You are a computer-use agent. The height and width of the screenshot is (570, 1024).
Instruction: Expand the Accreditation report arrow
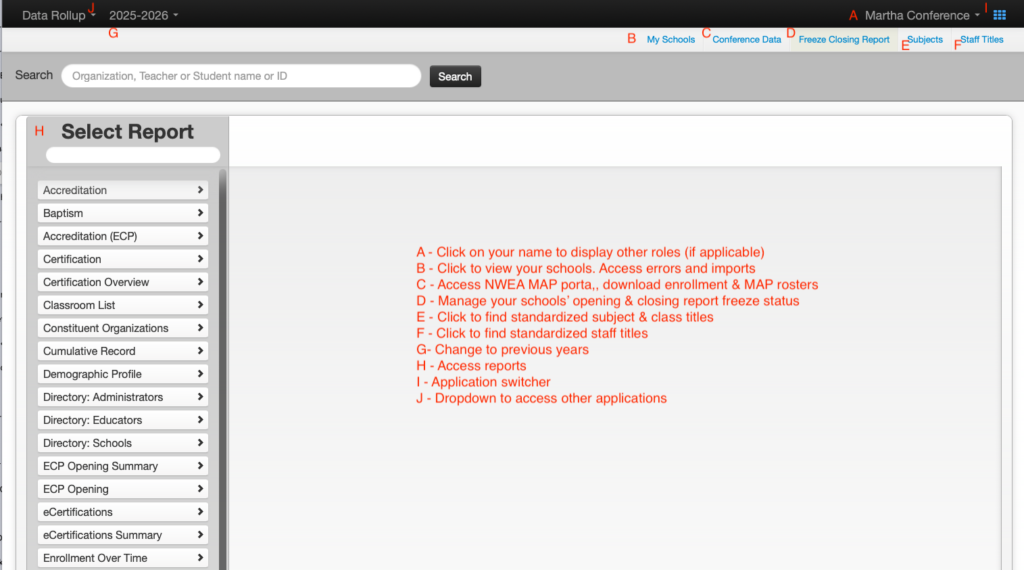tap(201, 190)
